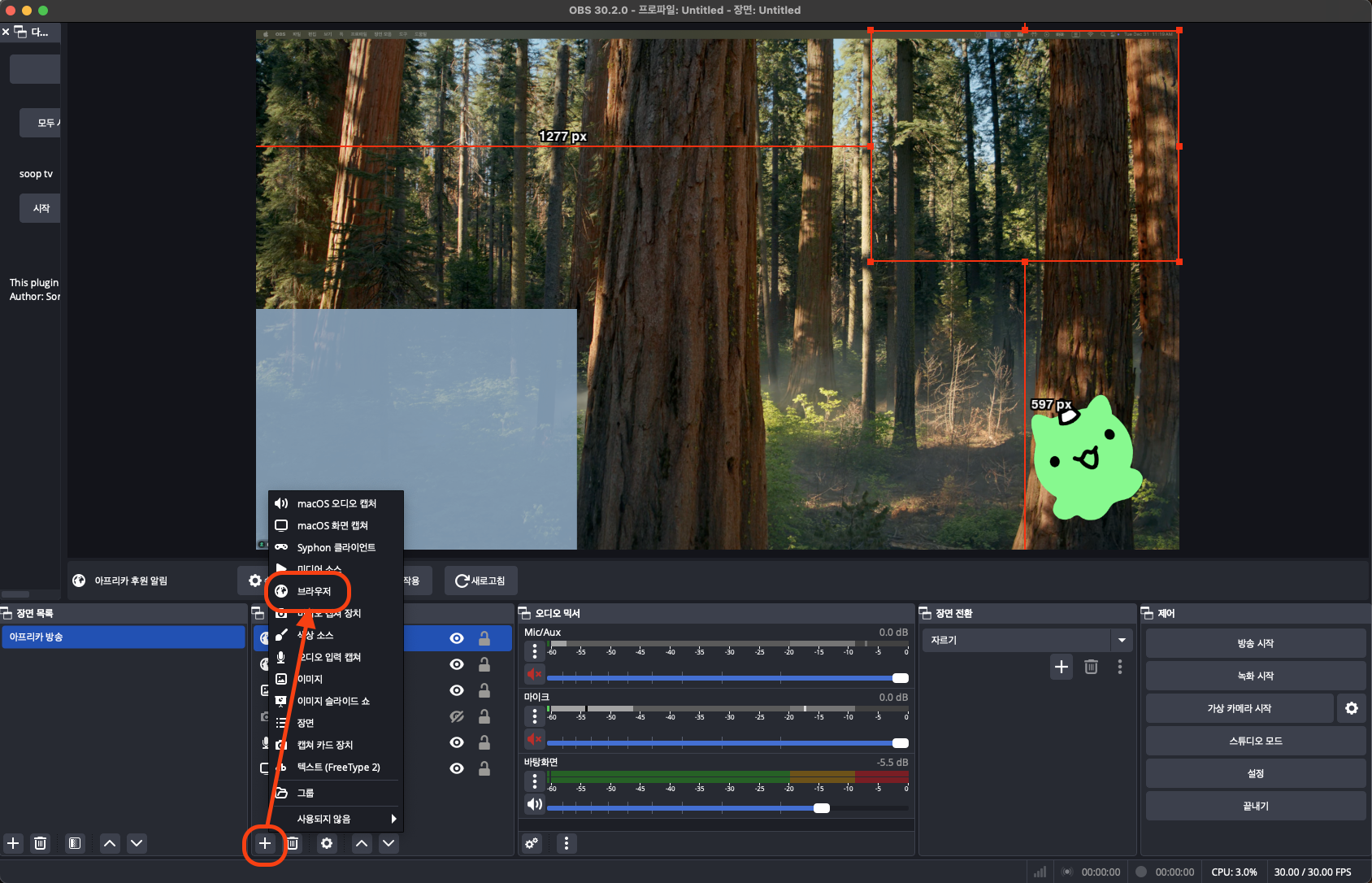Add a scene transition with plus icon
Screen dimensions: 1372x883
pyautogui.click(x=1062, y=667)
